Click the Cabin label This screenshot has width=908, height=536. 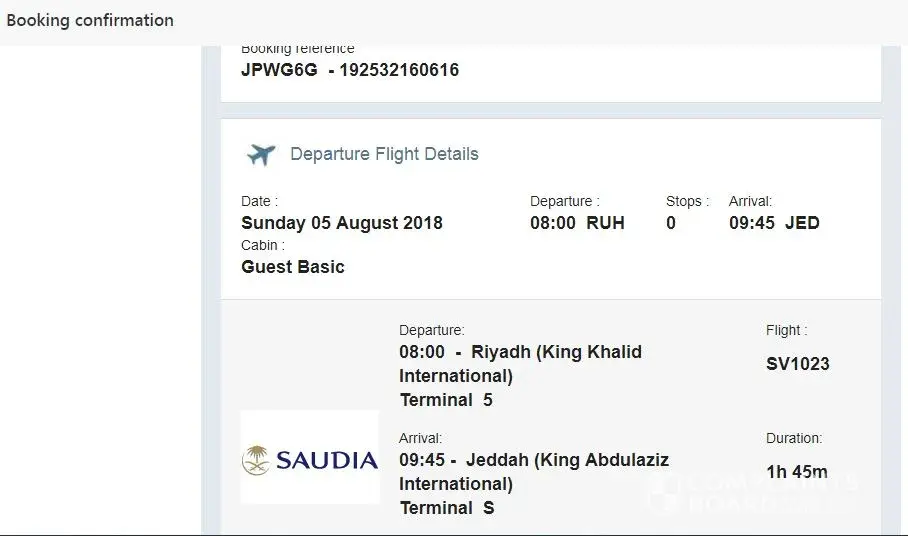(x=263, y=245)
